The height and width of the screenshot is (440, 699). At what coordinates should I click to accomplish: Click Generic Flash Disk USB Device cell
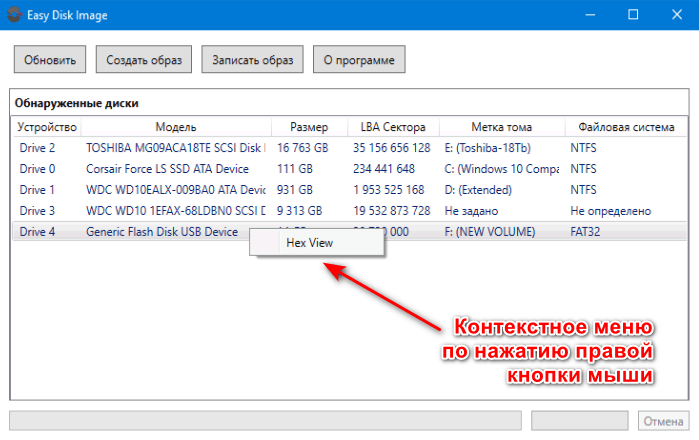click(162, 232)
